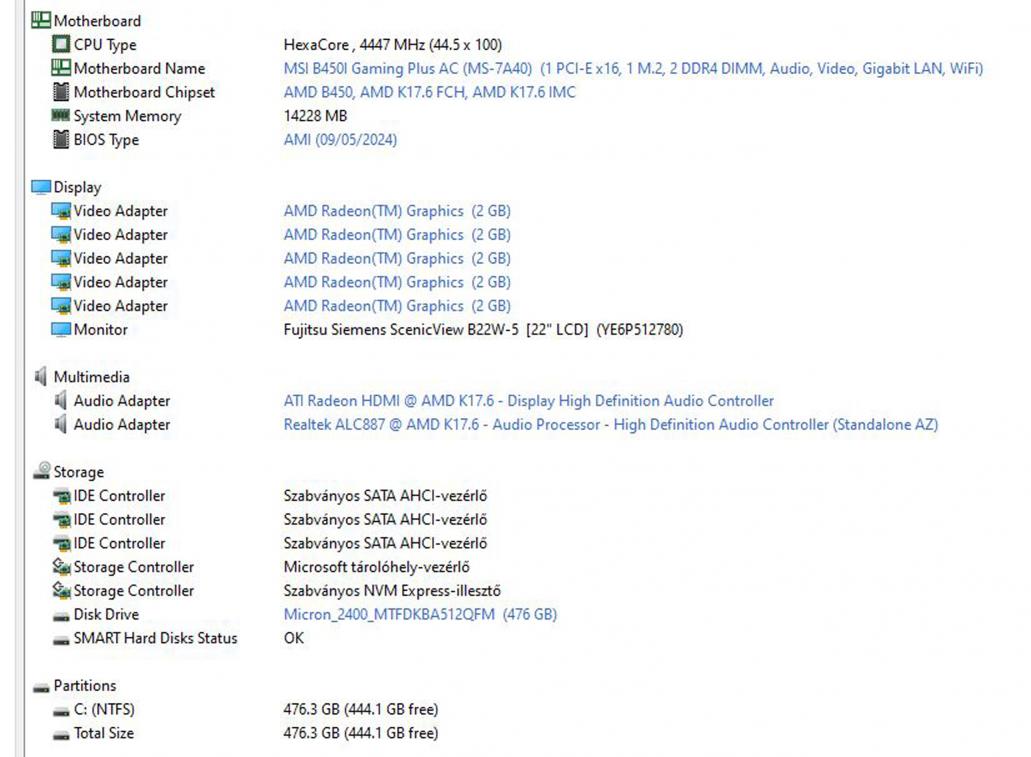Click the Multimedia speaker icon

[x=41, y=377]
